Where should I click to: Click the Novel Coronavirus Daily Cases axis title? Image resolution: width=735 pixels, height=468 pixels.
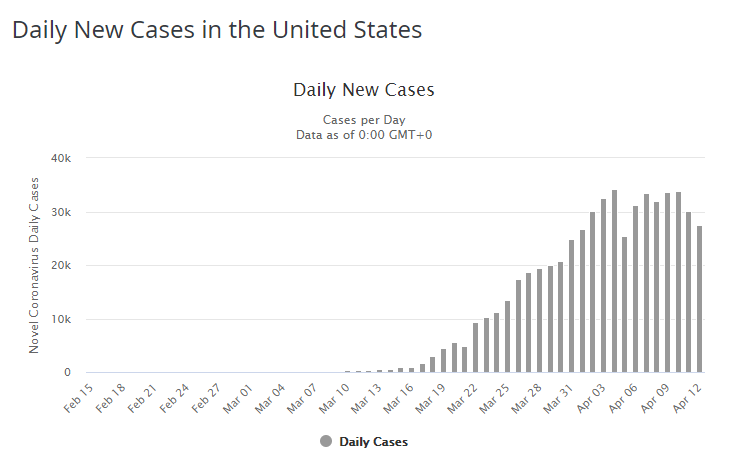pyautogui.click(x=34, y=265)
